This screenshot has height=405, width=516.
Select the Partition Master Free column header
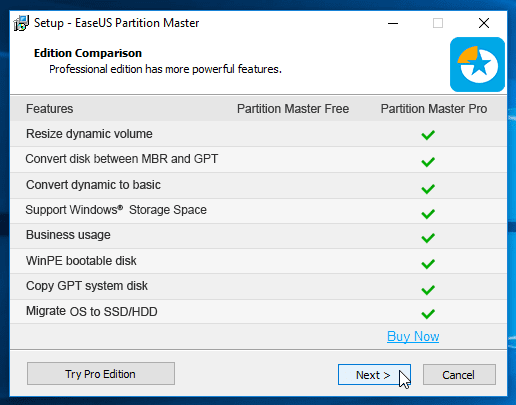coord(293,109)
